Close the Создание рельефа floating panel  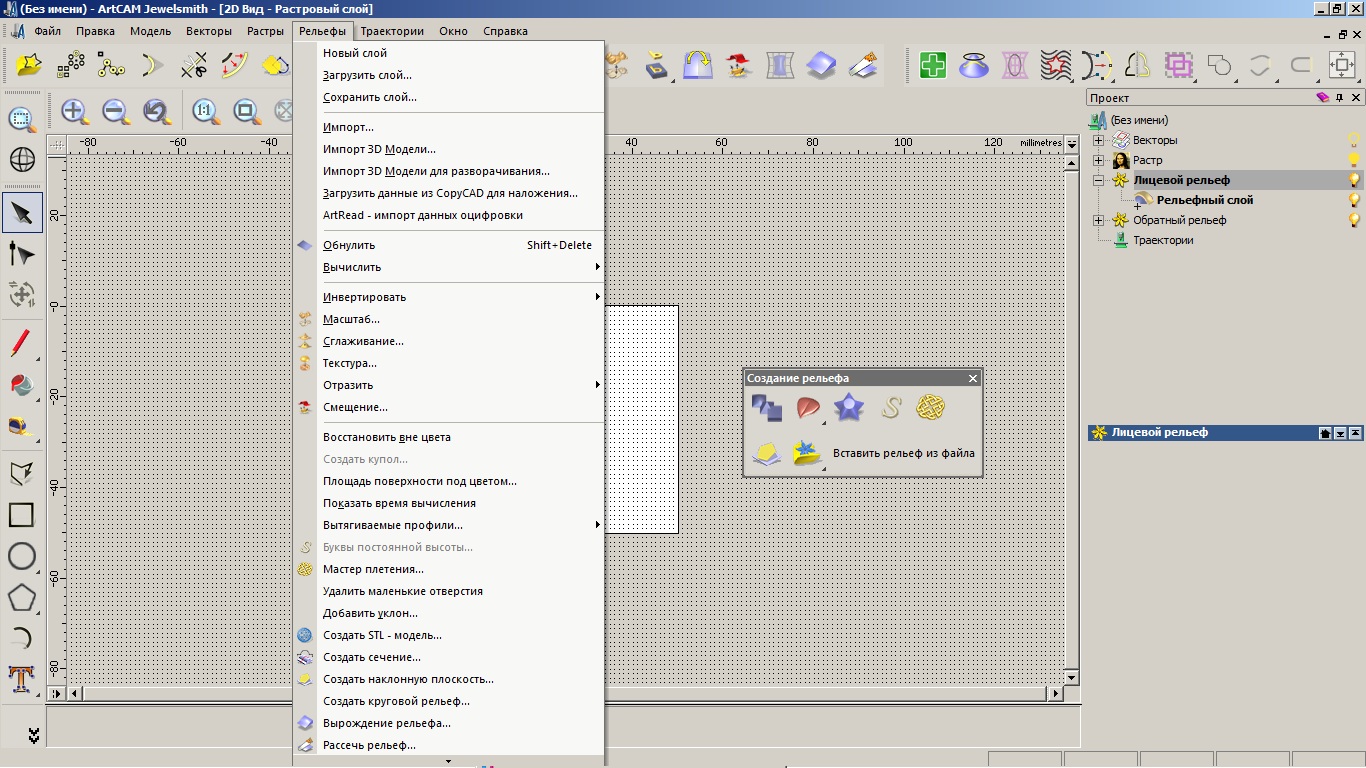973,379
